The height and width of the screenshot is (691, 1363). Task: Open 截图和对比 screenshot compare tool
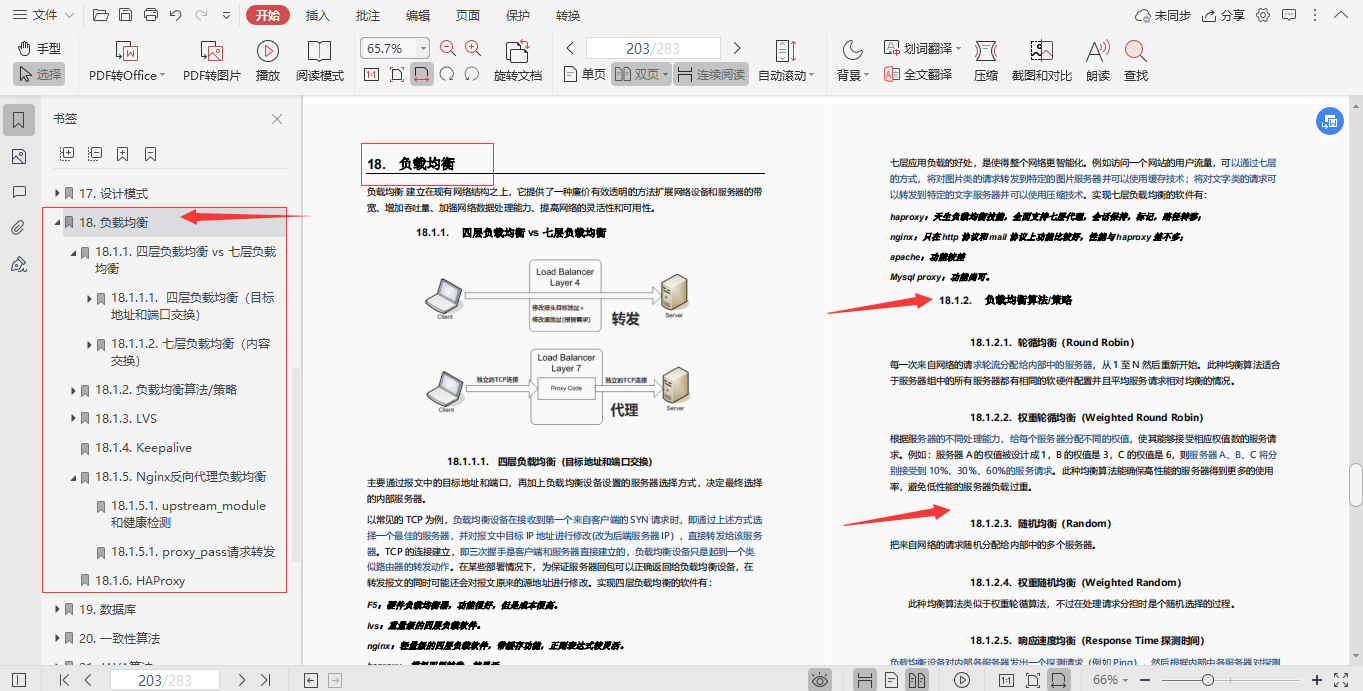pos(1041,61)
